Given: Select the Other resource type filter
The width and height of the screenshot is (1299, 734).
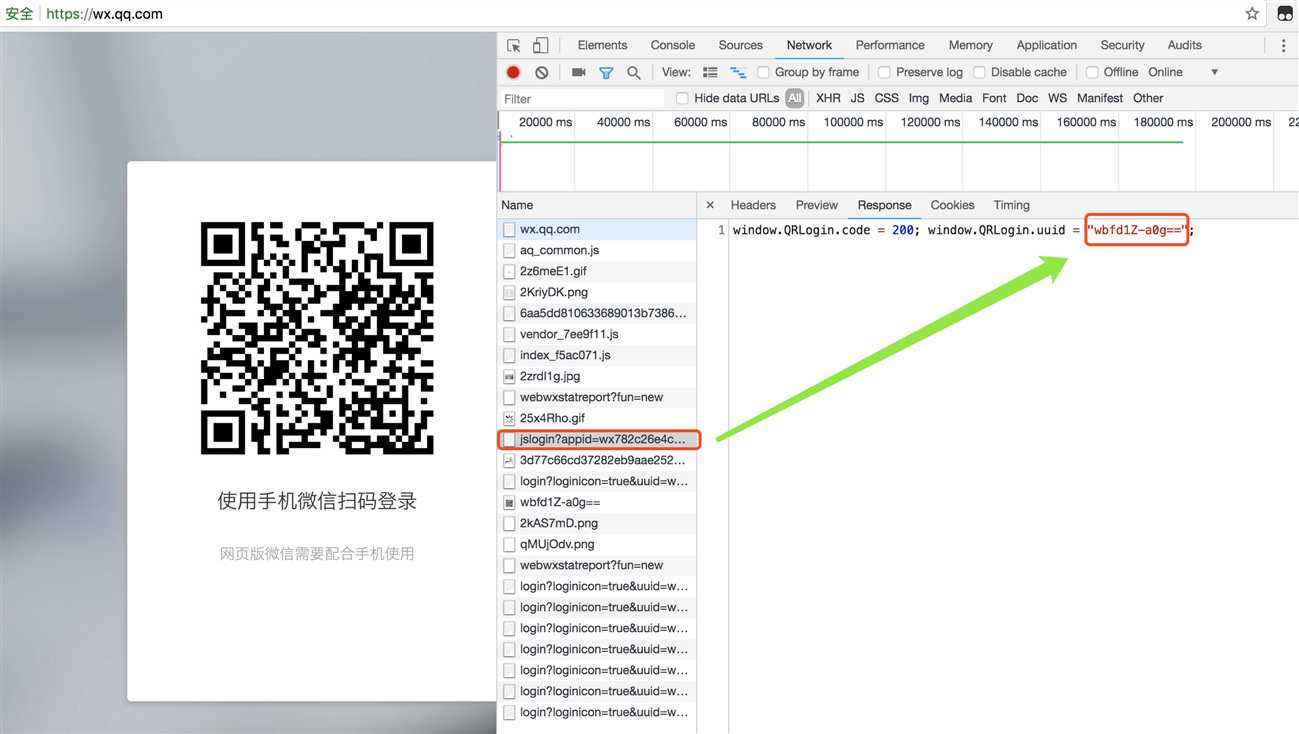Looking at the screenshot, I should point(1148,98).
